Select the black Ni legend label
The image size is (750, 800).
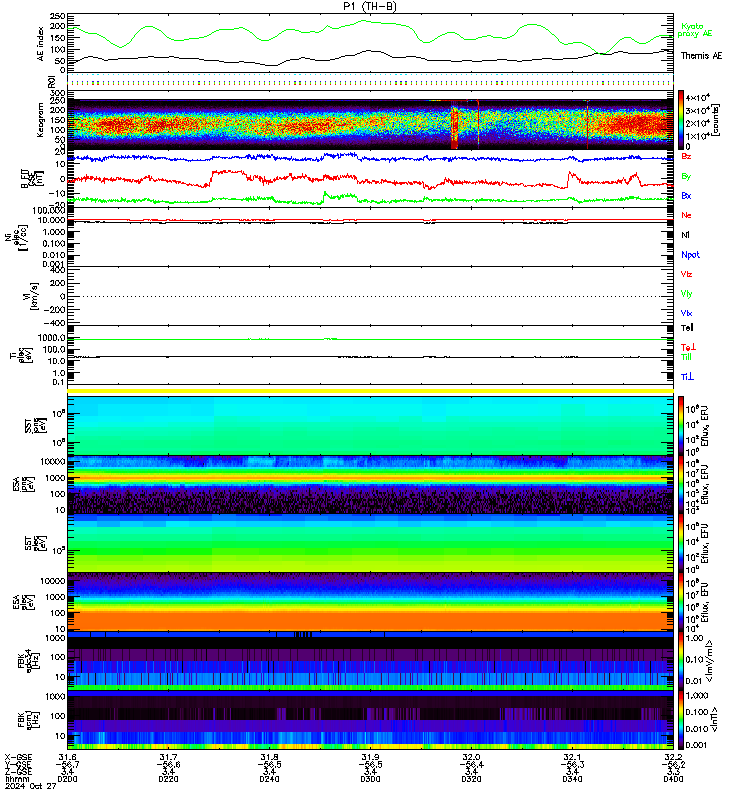(685, 235)
